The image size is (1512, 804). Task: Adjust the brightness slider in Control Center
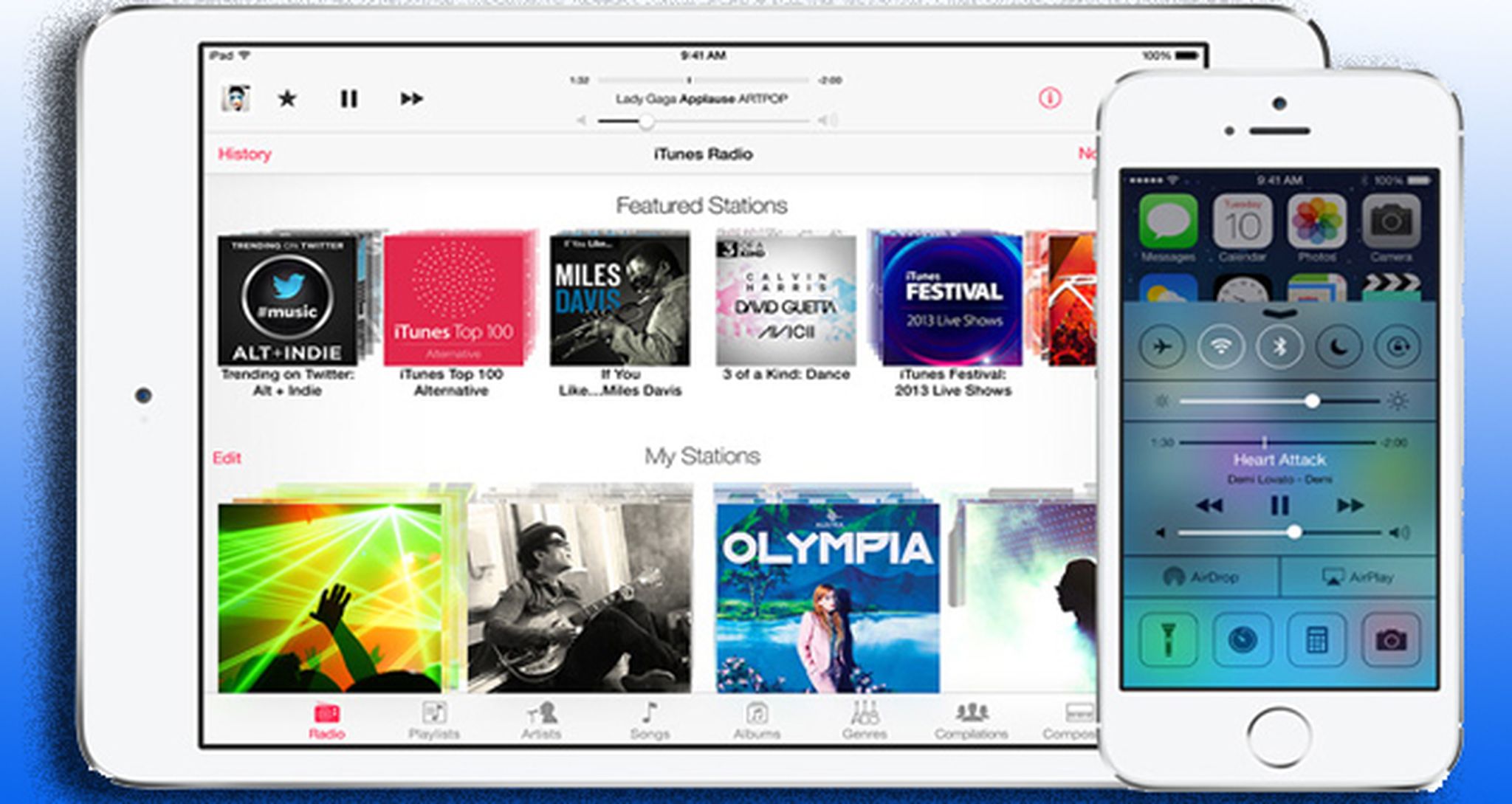pyautogui.click(x=1312, y=401)
